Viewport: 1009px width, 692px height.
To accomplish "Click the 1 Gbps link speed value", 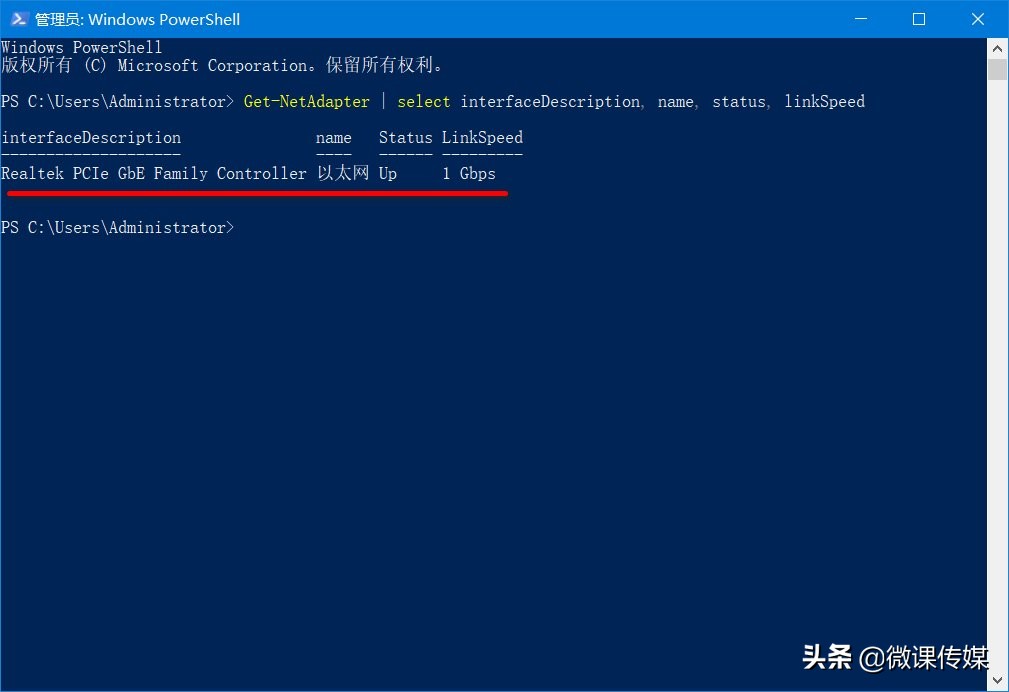I will [468, 173].
